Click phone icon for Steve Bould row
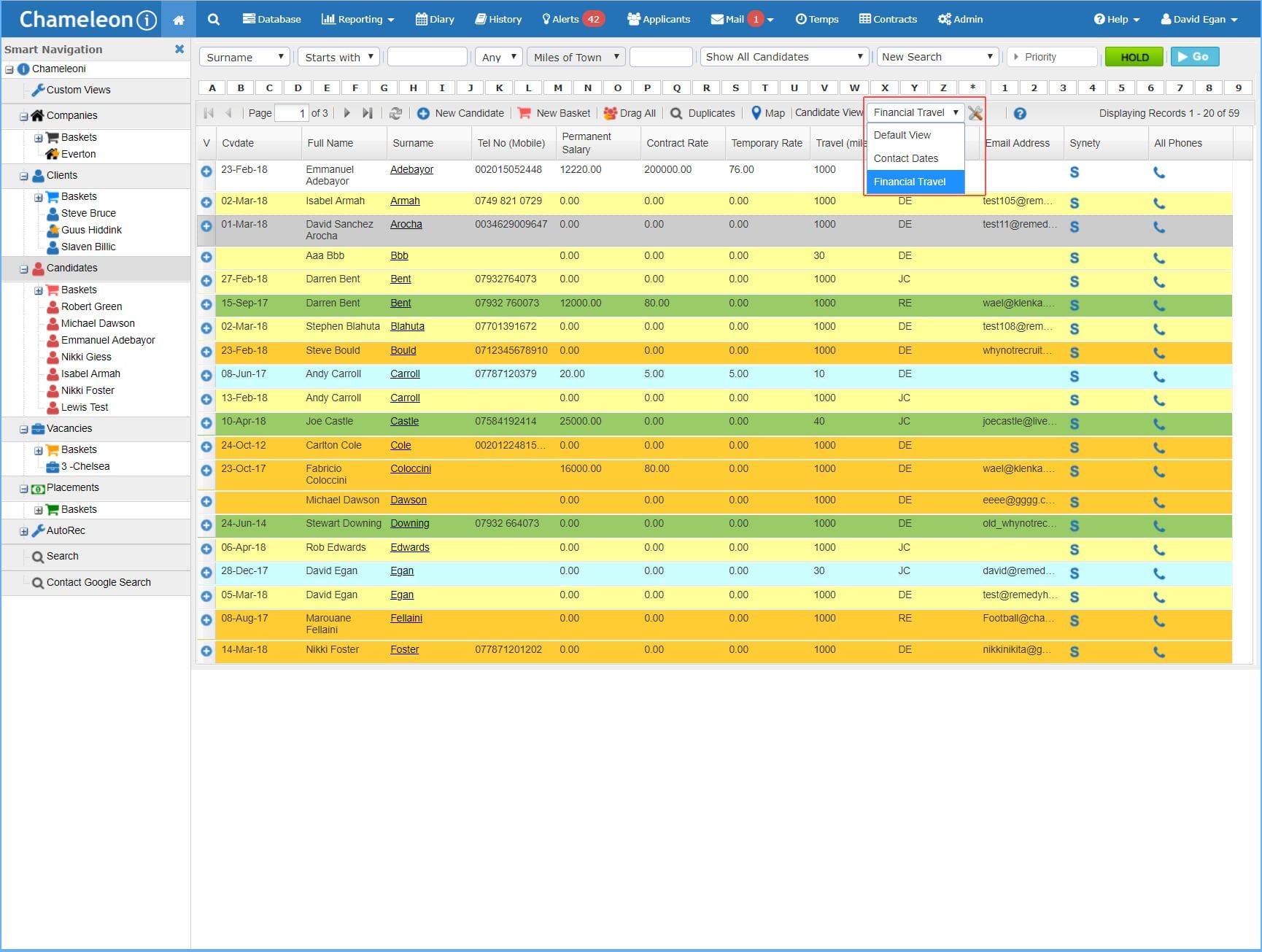Viewport: 1262px width, 952px height. pyautogui.click(x=1159, y=353)
